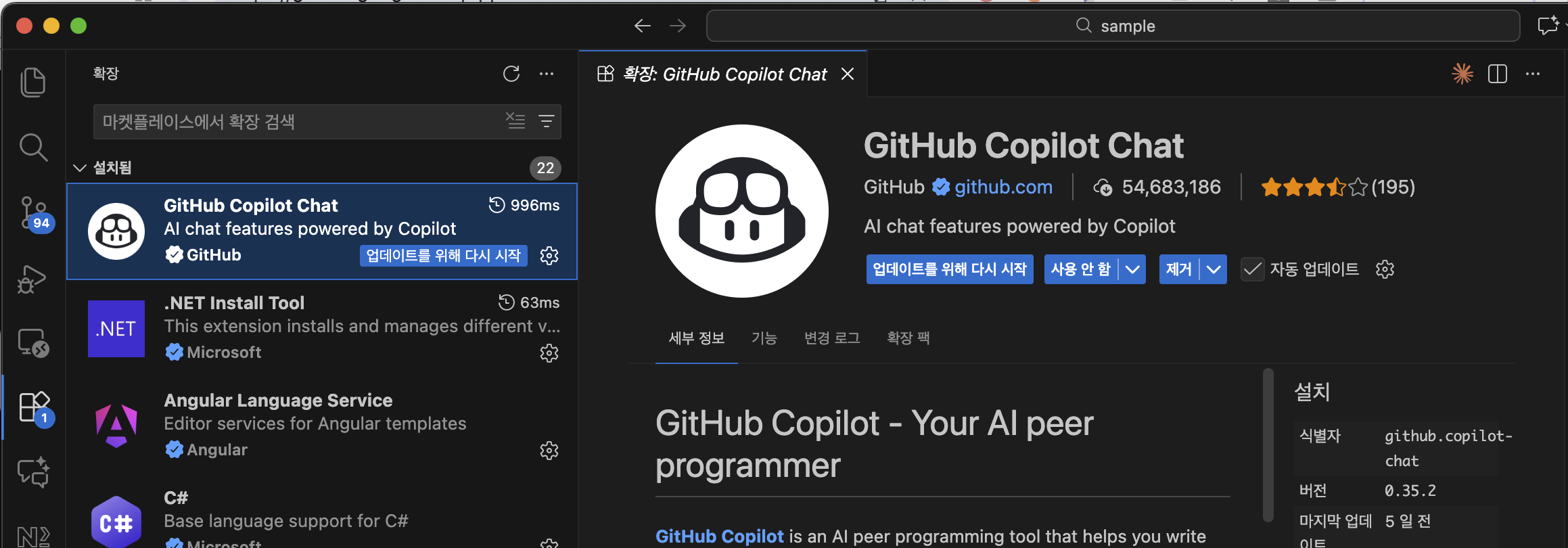Click the orange Claude sparkle icon
The height and width of the screenshot is (548, 1568).
pyautogui.click(x=1462, y=74)
